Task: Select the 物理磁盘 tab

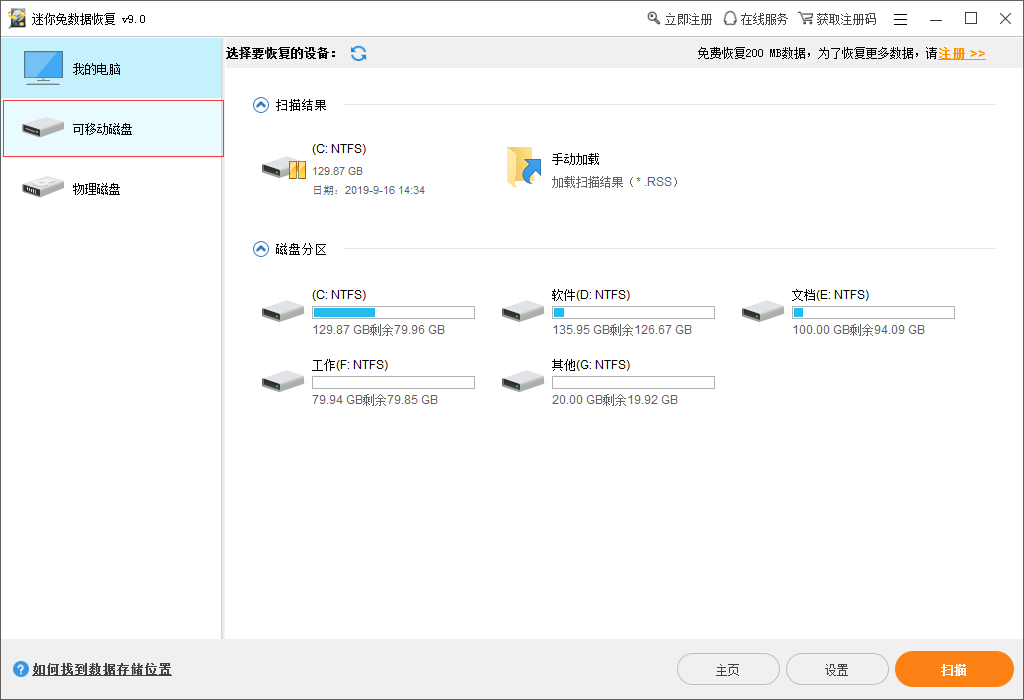Action: (112, 189)
